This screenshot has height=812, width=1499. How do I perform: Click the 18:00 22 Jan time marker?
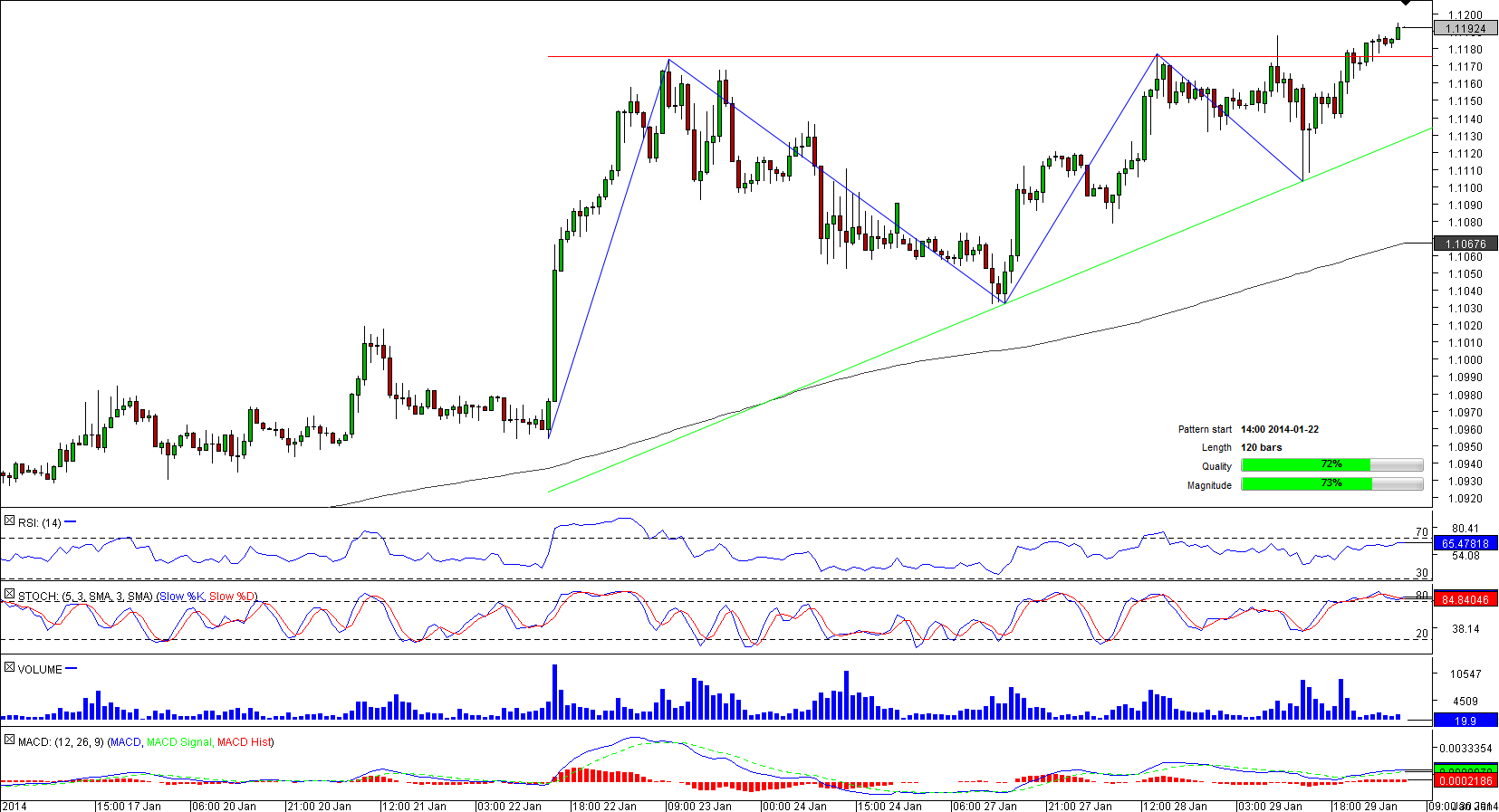coord(605,806)
